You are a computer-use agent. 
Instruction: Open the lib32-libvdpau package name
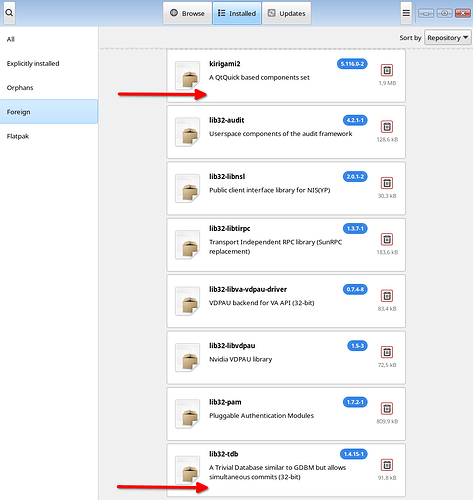click(x=232, y=345)
